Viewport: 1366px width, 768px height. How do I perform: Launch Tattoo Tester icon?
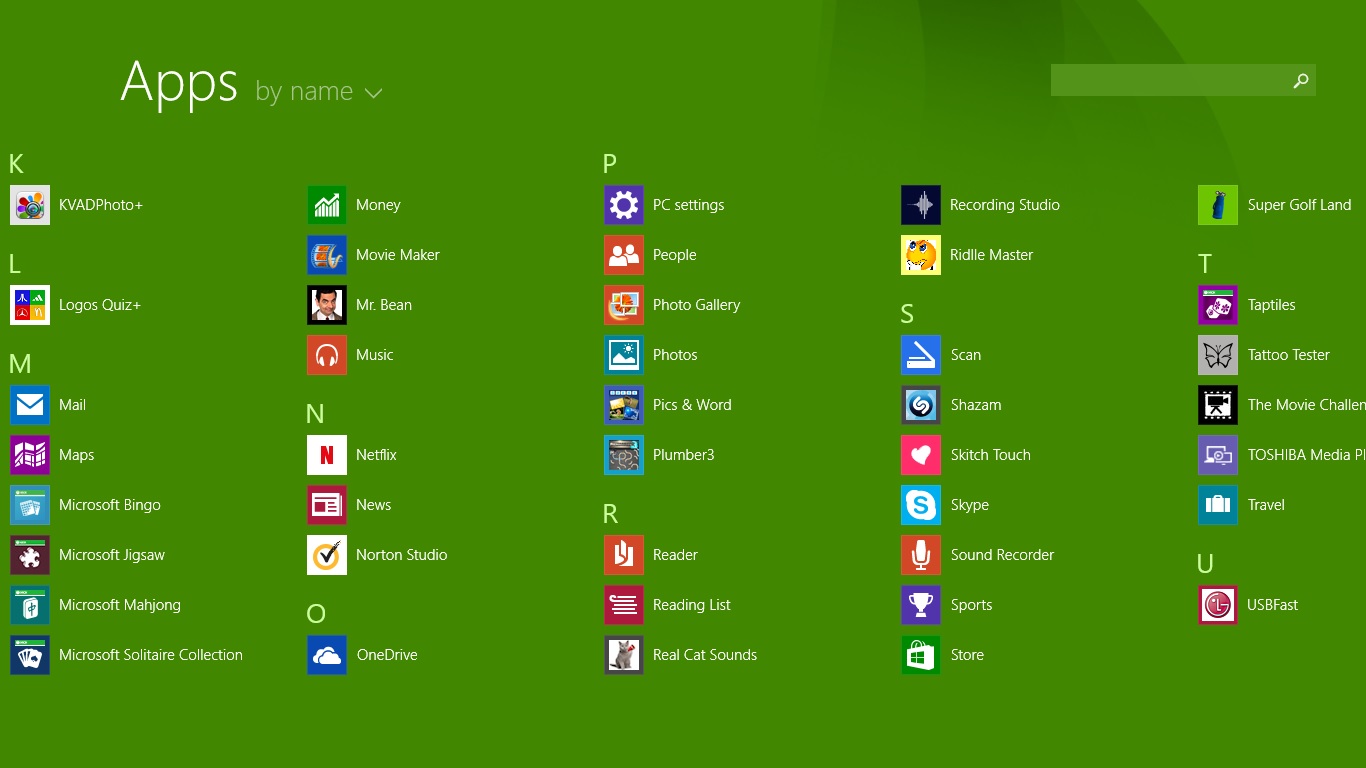[x=1218, y=355]
